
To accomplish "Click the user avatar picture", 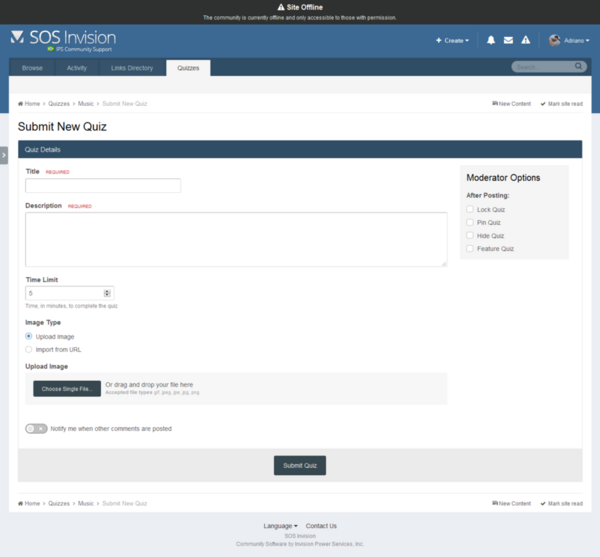I will [x=554, y=41].
